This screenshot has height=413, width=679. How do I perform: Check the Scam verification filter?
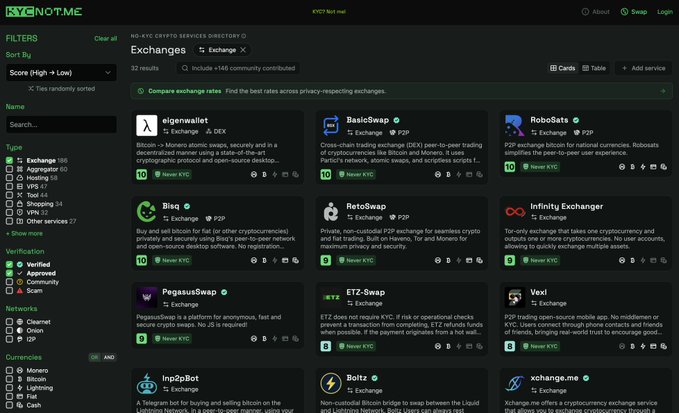click(9, 290)
